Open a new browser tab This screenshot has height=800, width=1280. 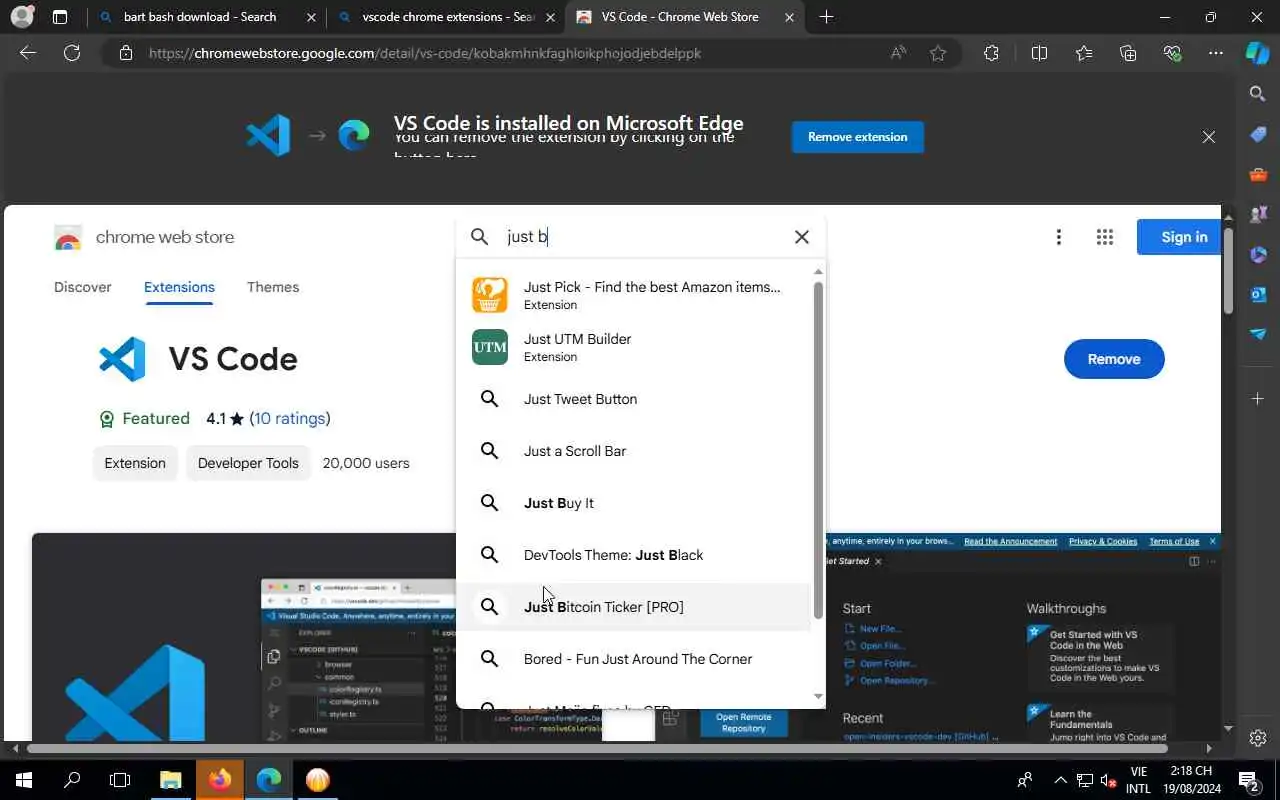[826, 17]
